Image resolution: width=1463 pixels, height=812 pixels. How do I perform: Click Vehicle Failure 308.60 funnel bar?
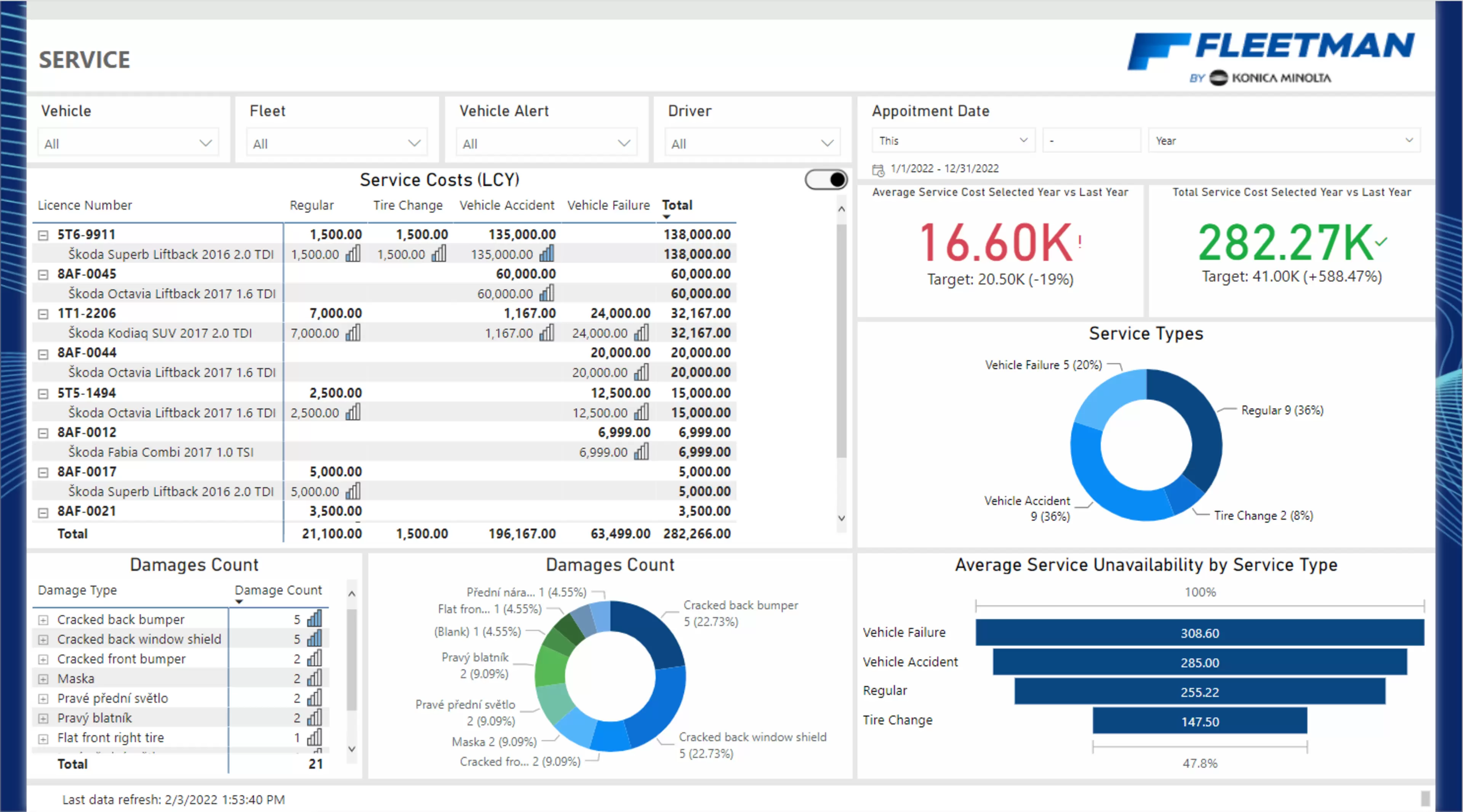pyautogui.click(x=1199, y=633)
